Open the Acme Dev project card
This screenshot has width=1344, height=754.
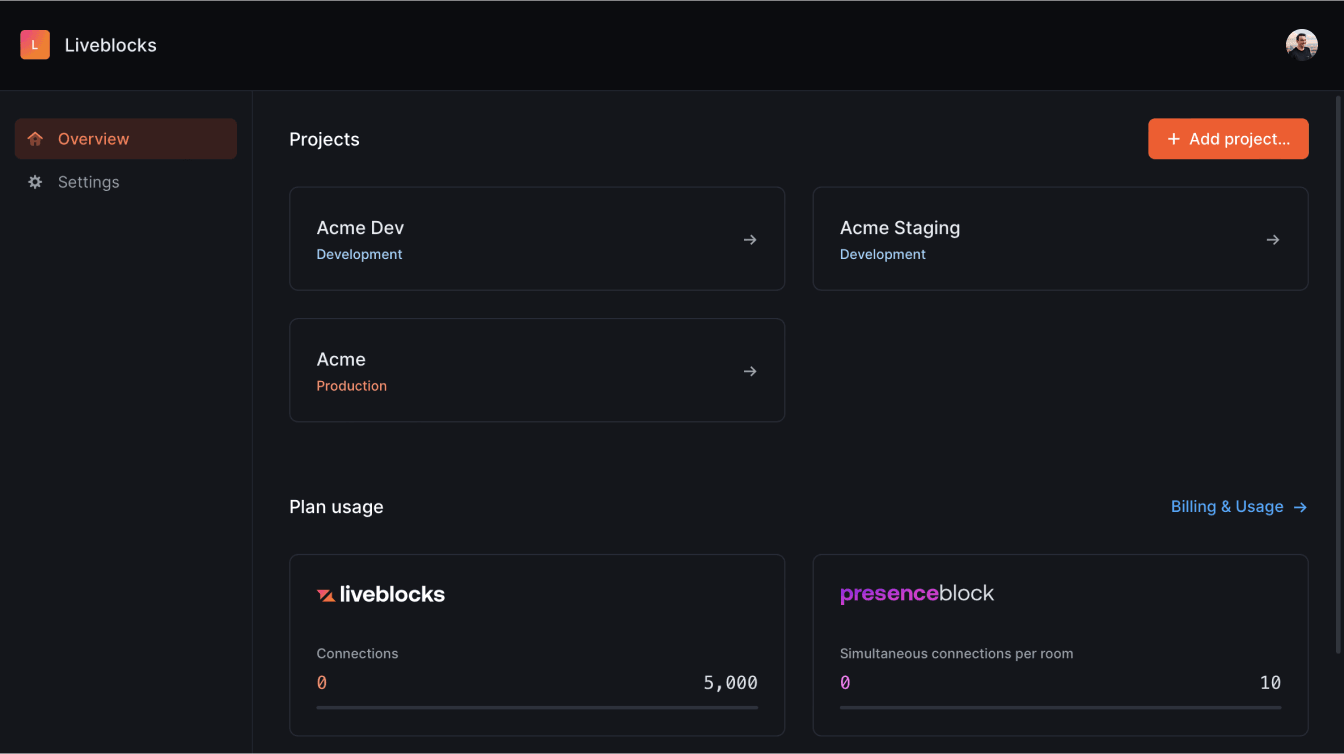coord(537,238)
